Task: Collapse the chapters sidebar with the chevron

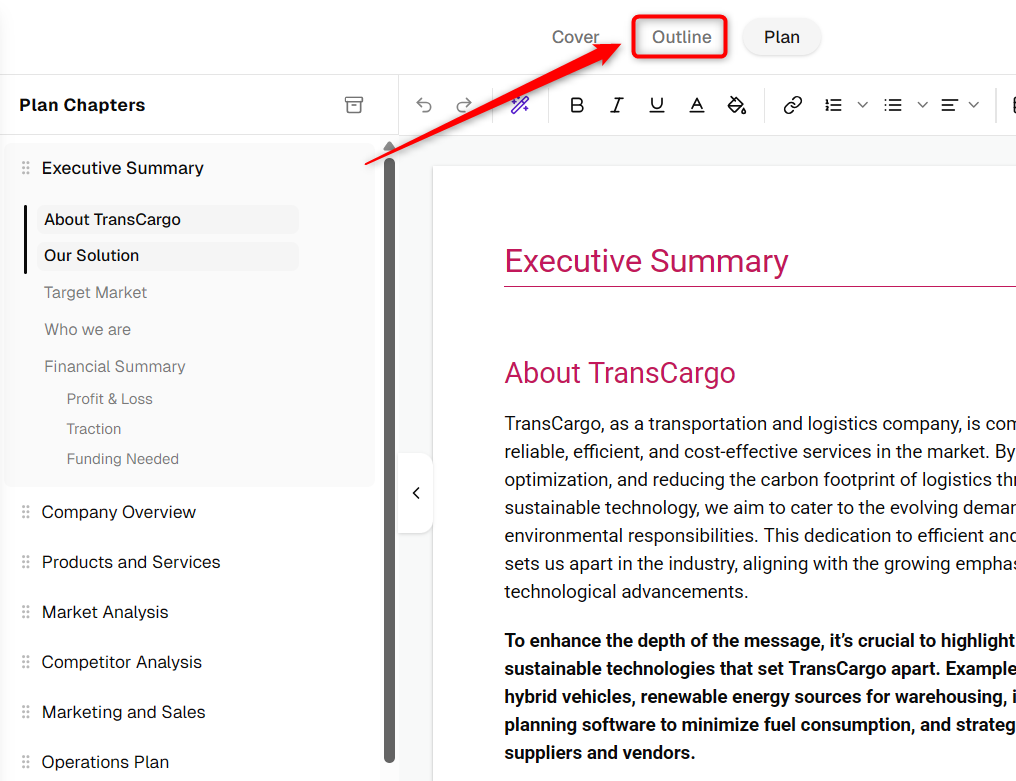Action: coord(416,493)
